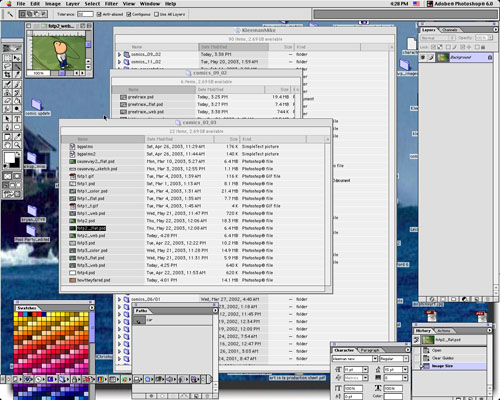Enable Use All Layers checkbox
Screen dimensions: 500x400
pyautogui.click(x=156, y=14)
